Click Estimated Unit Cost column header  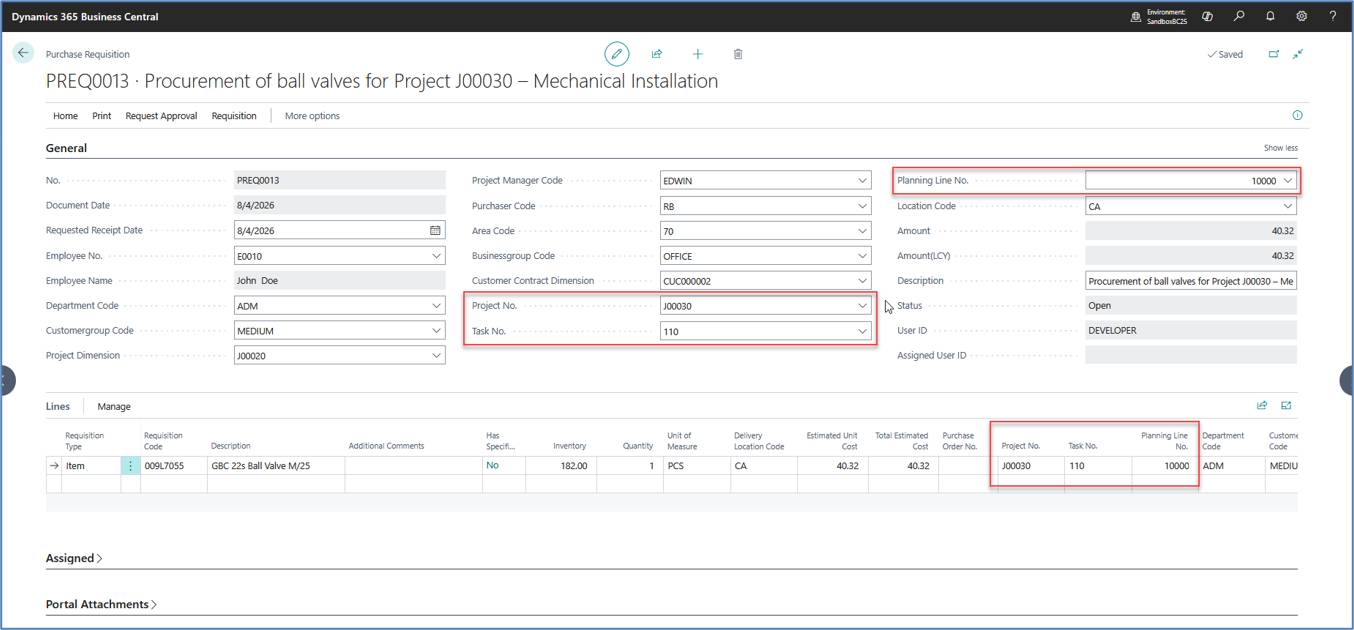[x=832, y=441]
